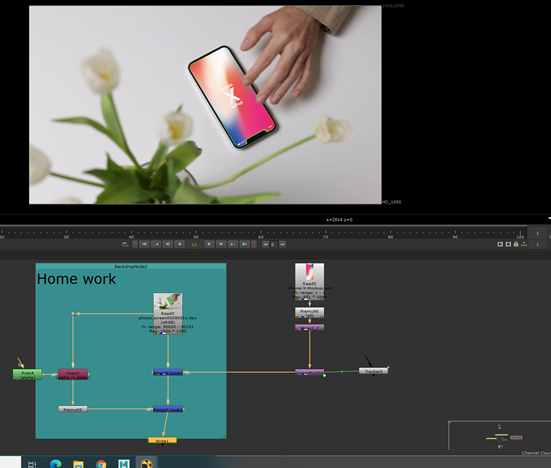551x468 pixels.
Task: Click the HD_1080 format label in viewer
Action: click(x=391, y=202)
